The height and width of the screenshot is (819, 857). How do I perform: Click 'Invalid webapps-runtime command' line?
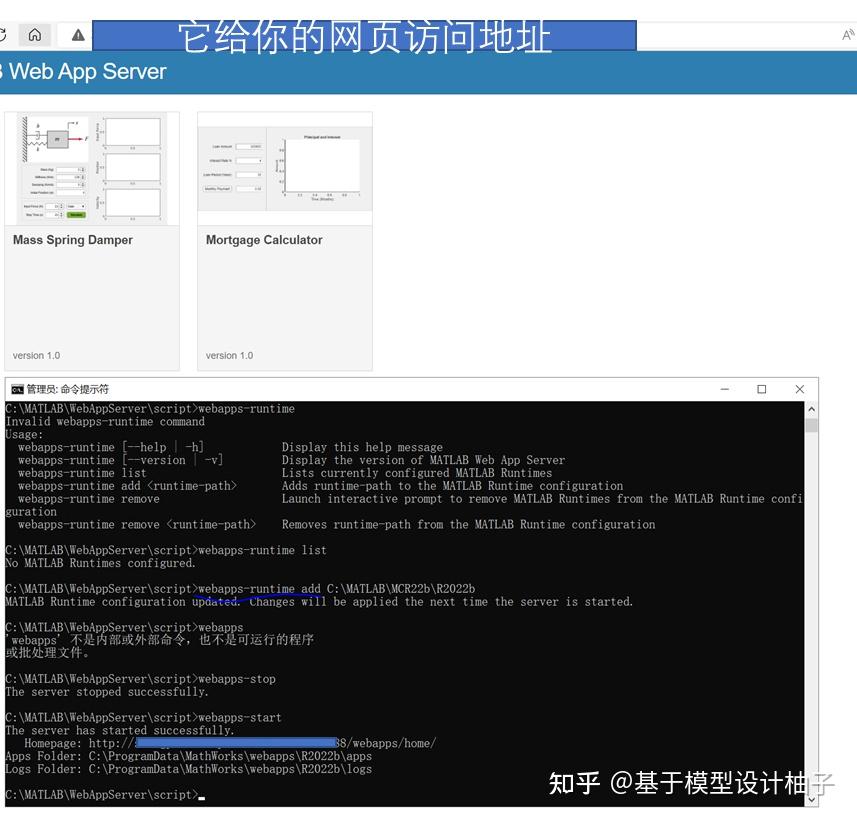[x=105, y=422]
